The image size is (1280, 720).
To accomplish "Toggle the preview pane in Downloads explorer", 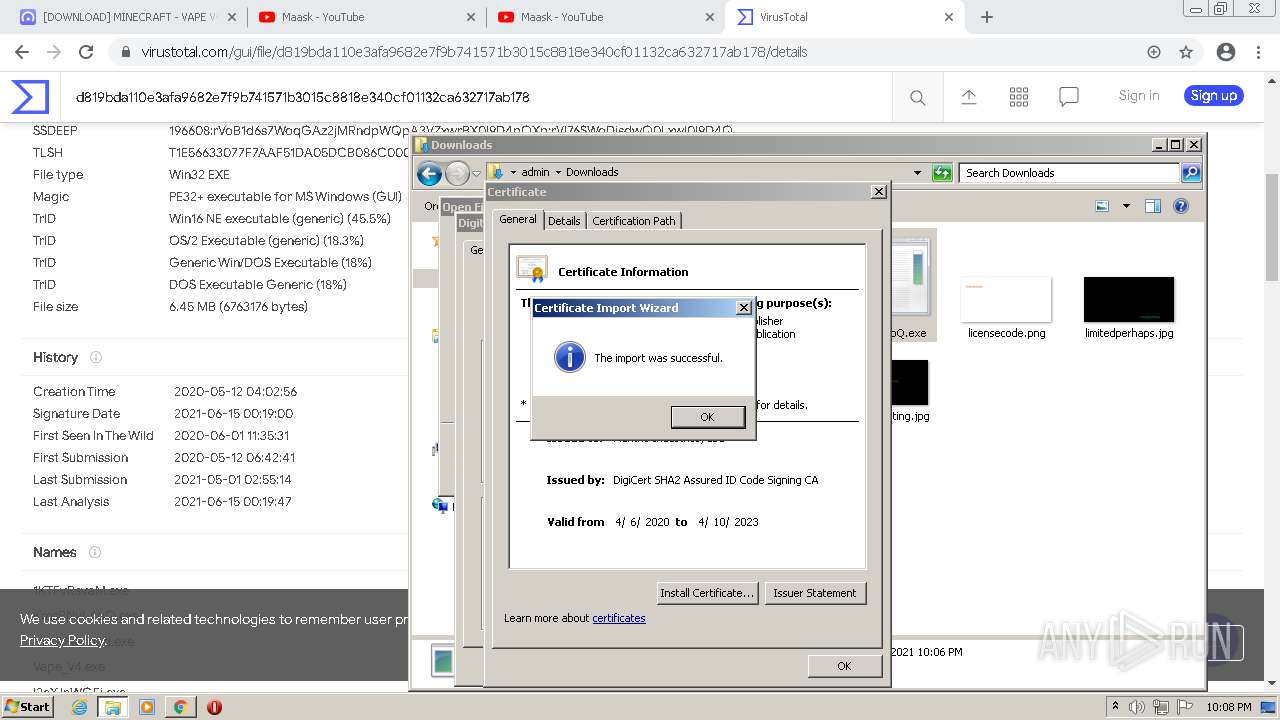I will (x=1153, y=206).
